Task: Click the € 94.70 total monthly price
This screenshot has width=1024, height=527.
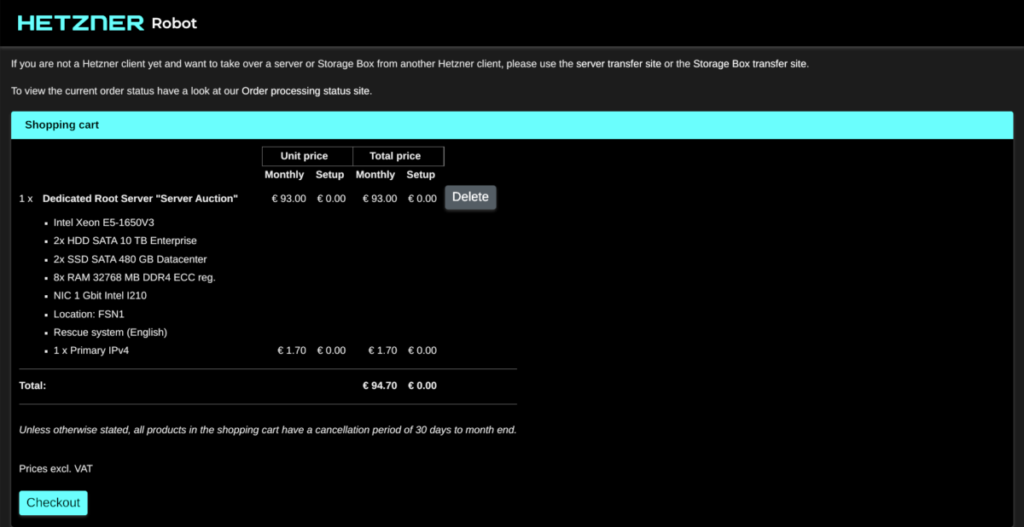Action: click(x=380, y=385)
